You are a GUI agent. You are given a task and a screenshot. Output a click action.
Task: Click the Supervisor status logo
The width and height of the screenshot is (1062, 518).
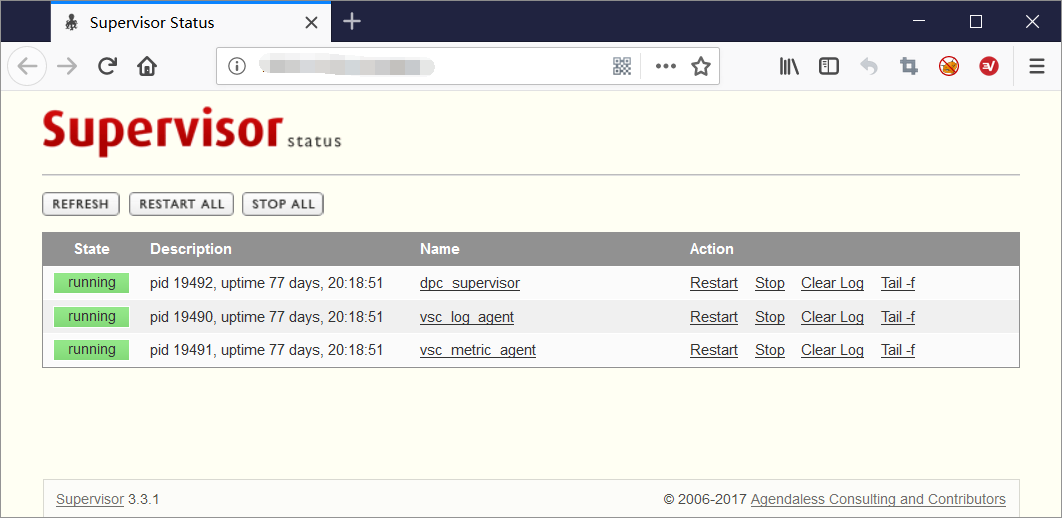tap(192, 131)
